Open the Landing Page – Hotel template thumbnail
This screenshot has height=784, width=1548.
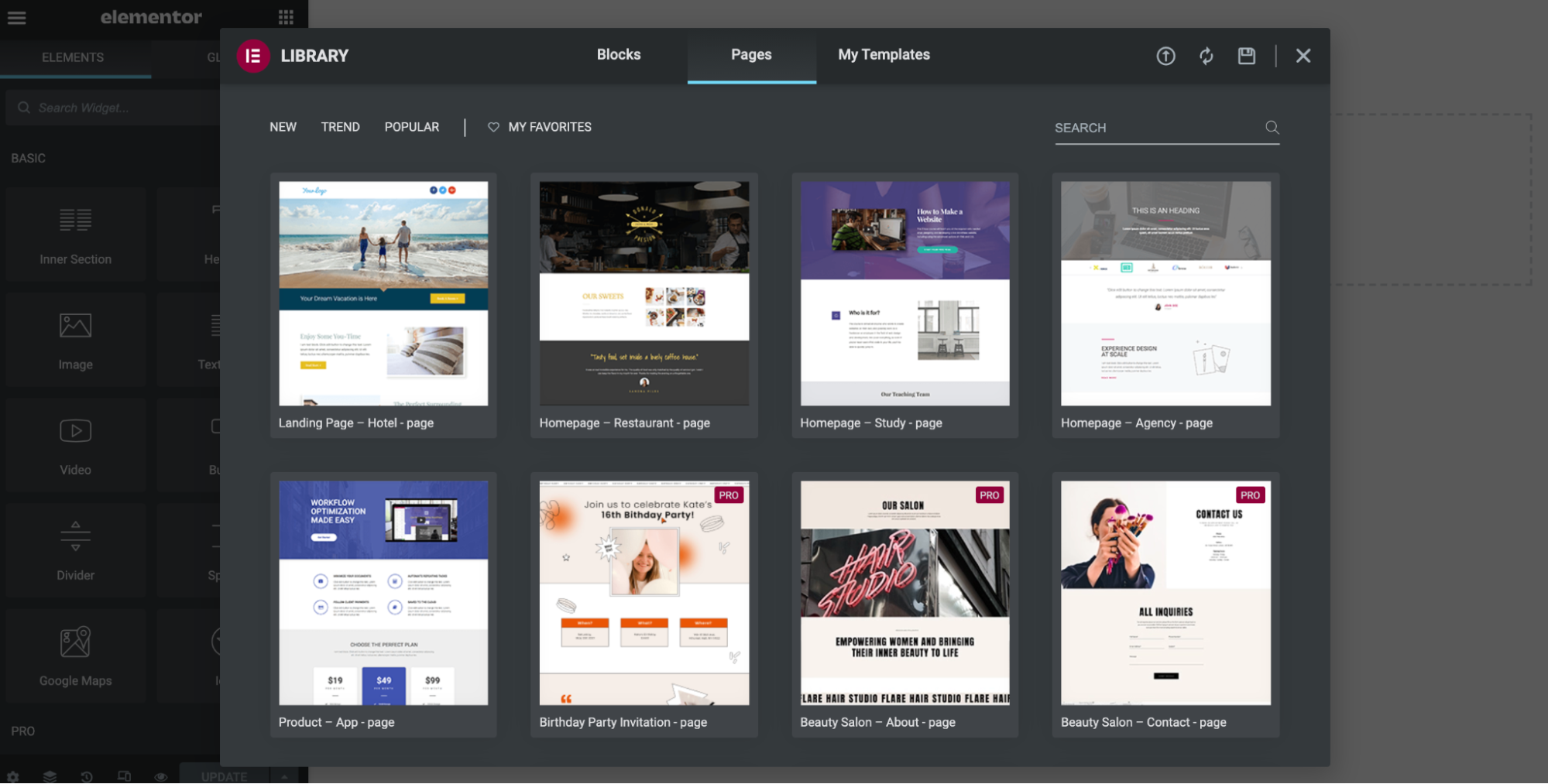pyautogui.click(x=383, y=293)
